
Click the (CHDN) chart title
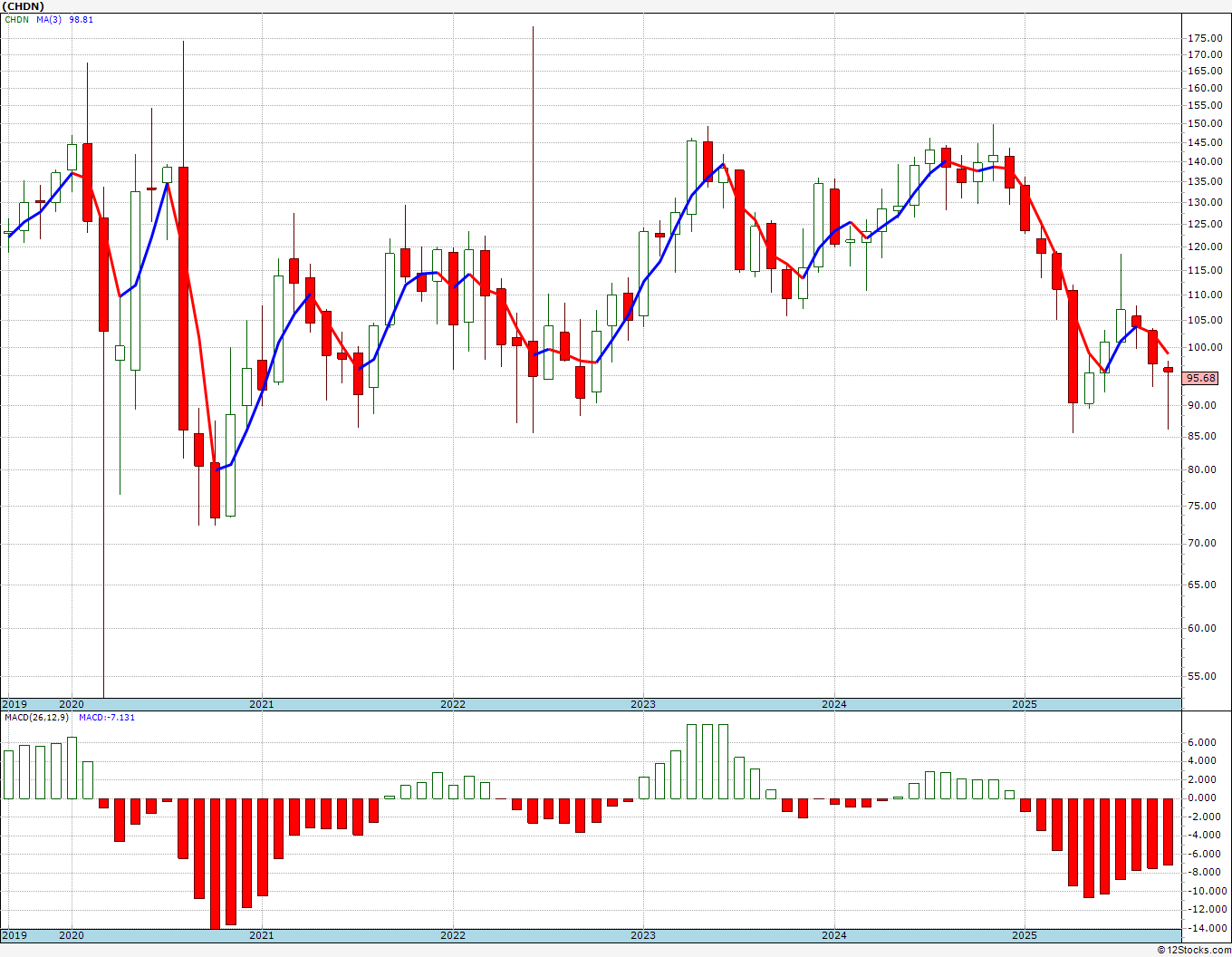point(24,6)
